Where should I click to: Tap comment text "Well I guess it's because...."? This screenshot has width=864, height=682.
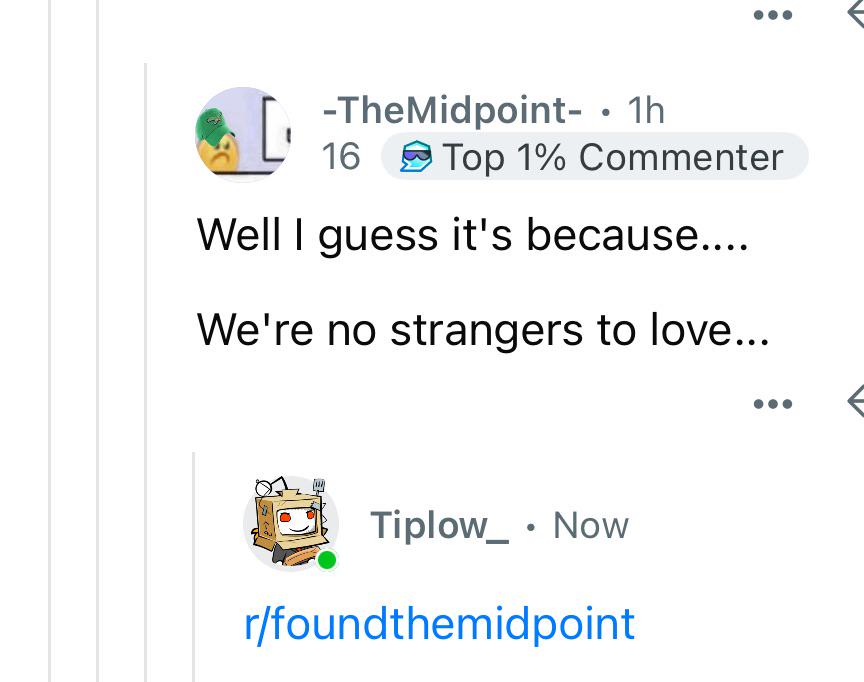pos(473,235)
